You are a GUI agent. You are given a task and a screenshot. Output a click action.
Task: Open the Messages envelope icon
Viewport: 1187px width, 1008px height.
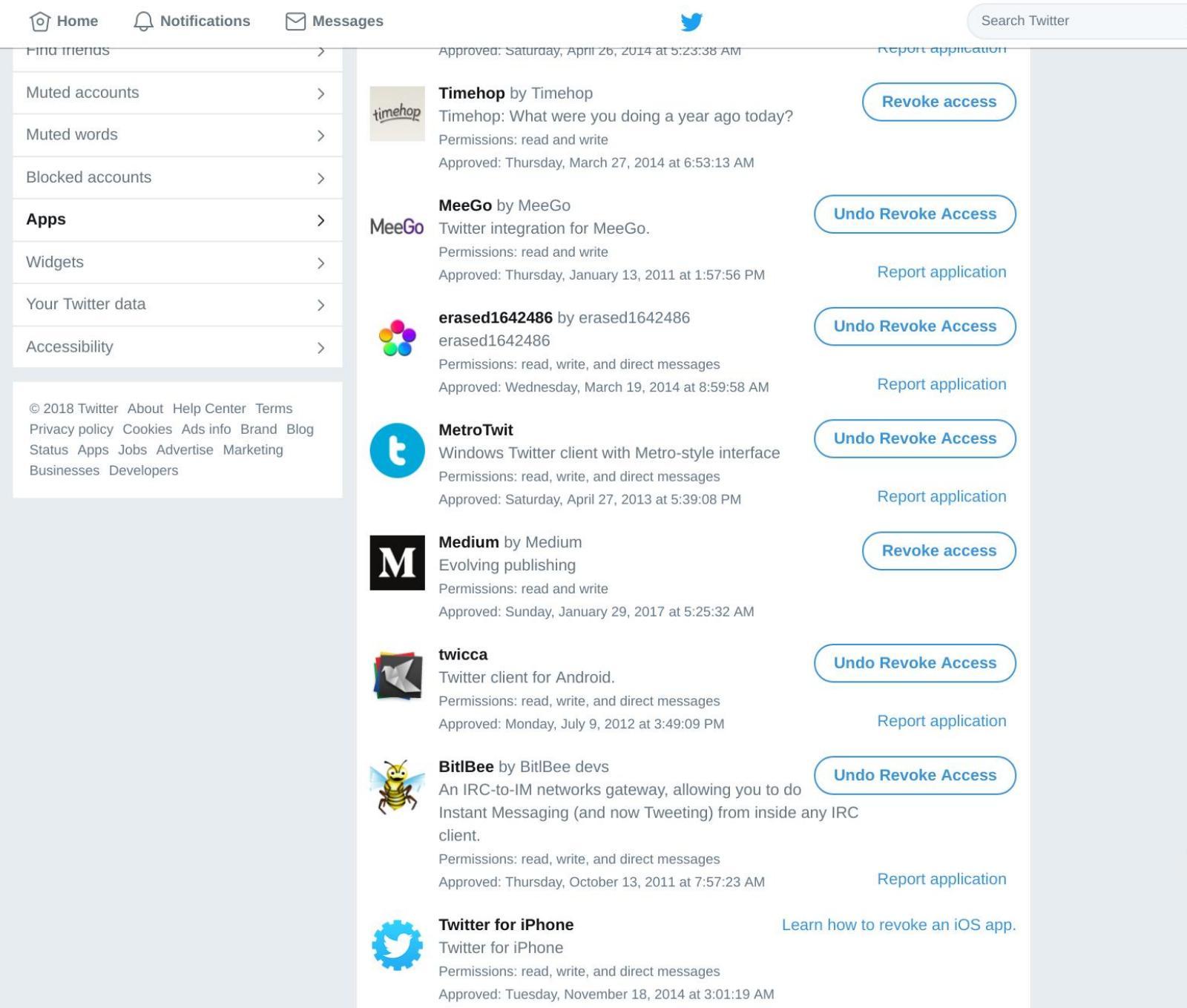coord(295,22)
